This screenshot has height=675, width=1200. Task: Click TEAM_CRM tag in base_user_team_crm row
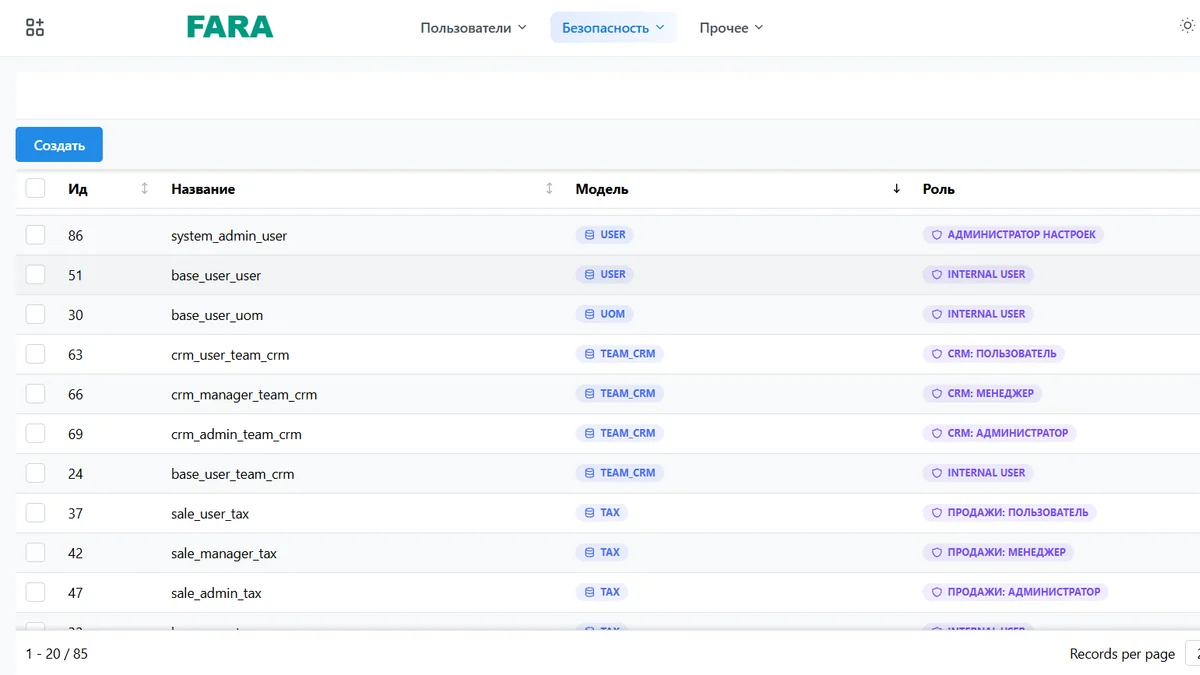(x=620, y=473)
